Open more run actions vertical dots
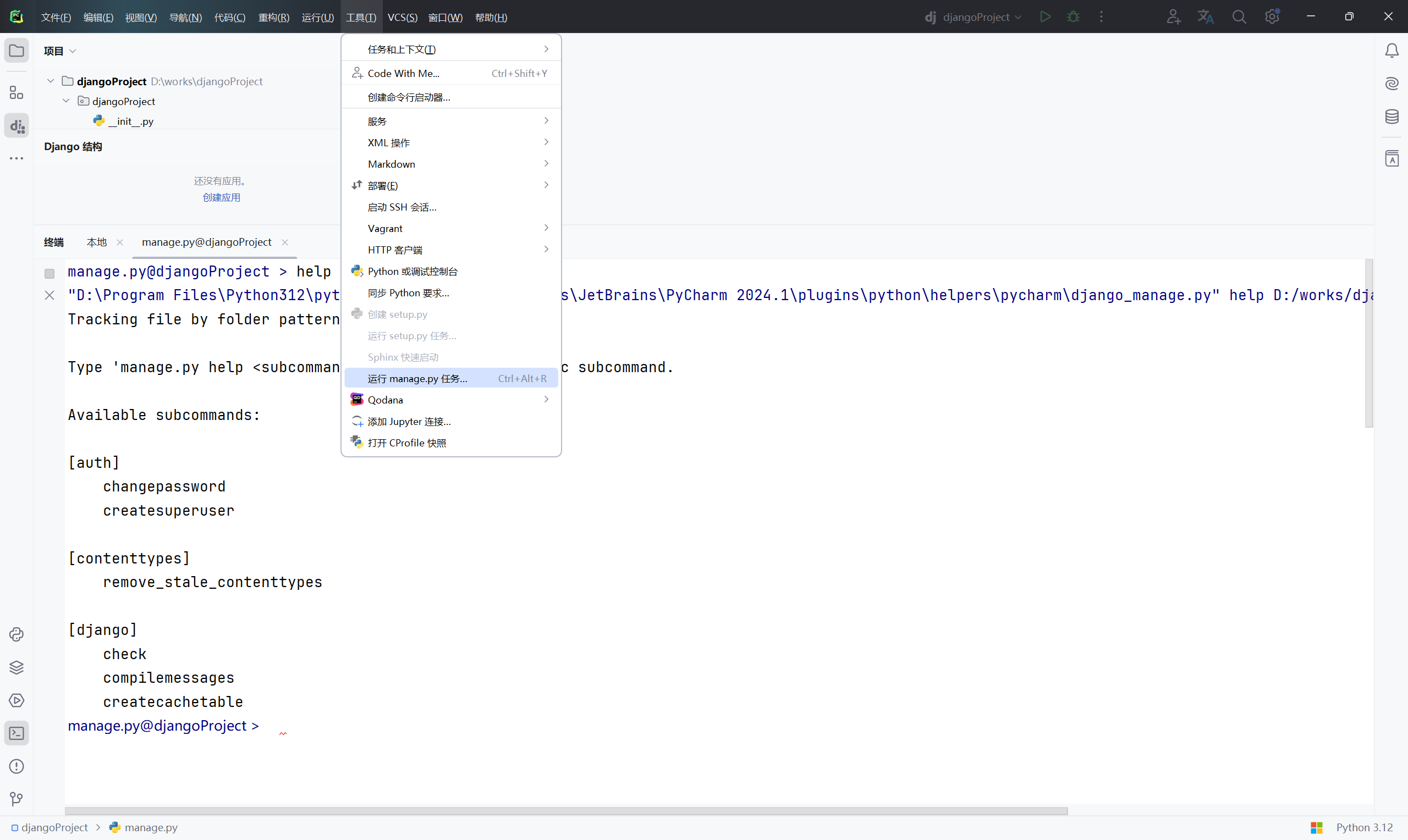1408x840 pixels. coord(1101,17)
